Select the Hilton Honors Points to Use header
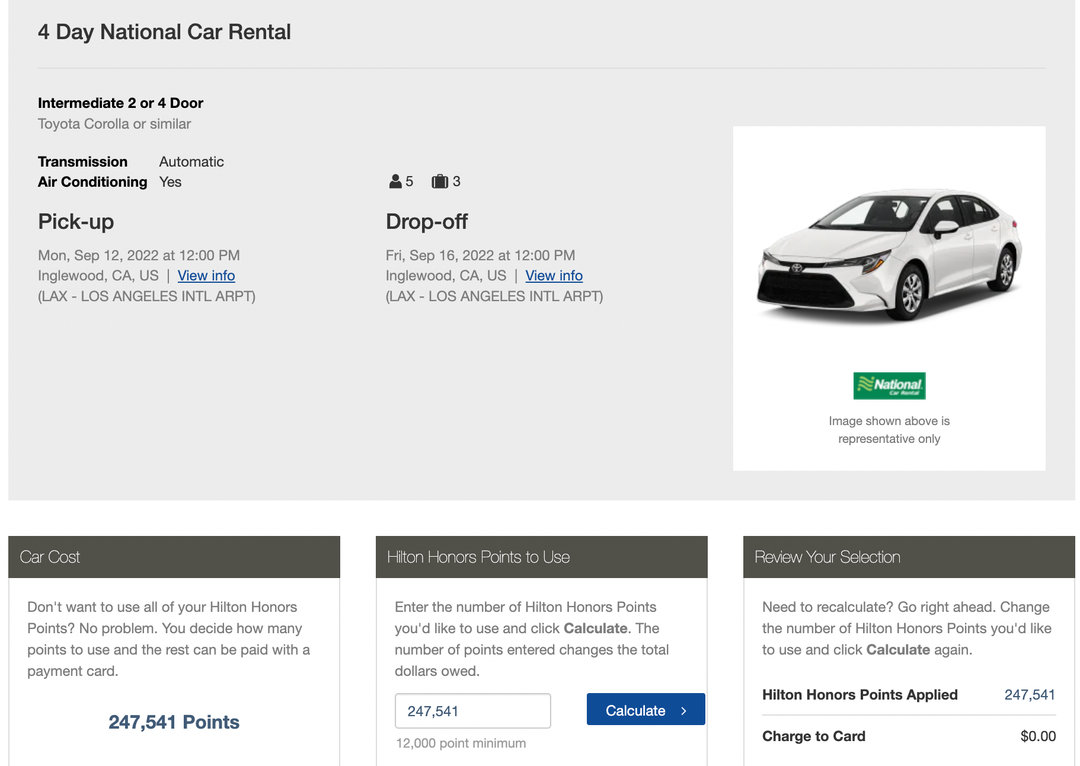Screen dimensions: 1080x766 (x=541, y=557)
